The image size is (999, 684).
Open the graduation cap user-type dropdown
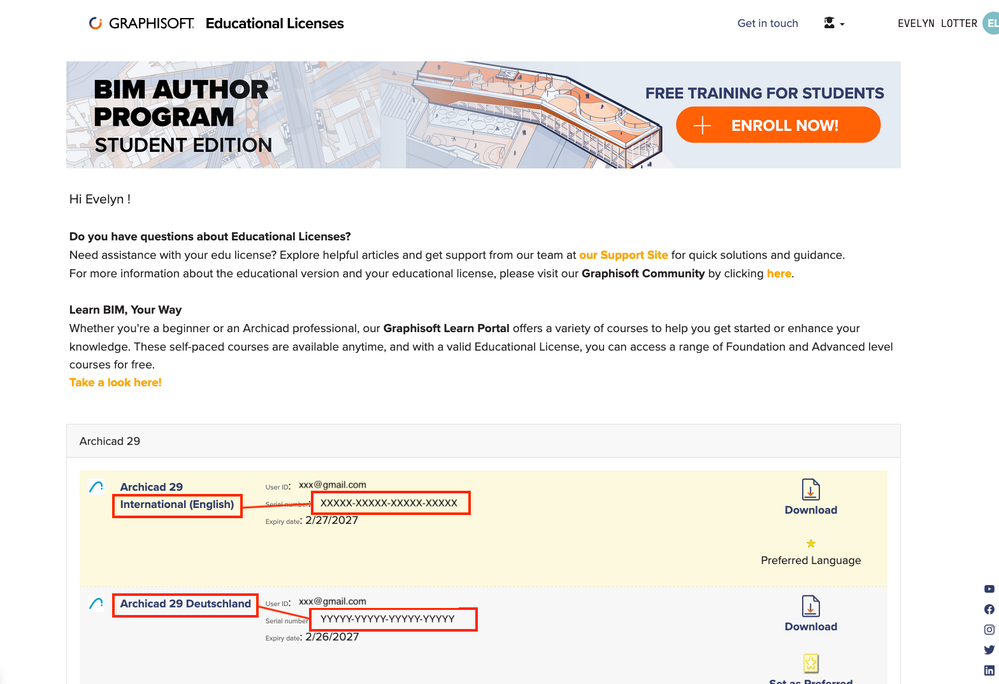(833, 24)
